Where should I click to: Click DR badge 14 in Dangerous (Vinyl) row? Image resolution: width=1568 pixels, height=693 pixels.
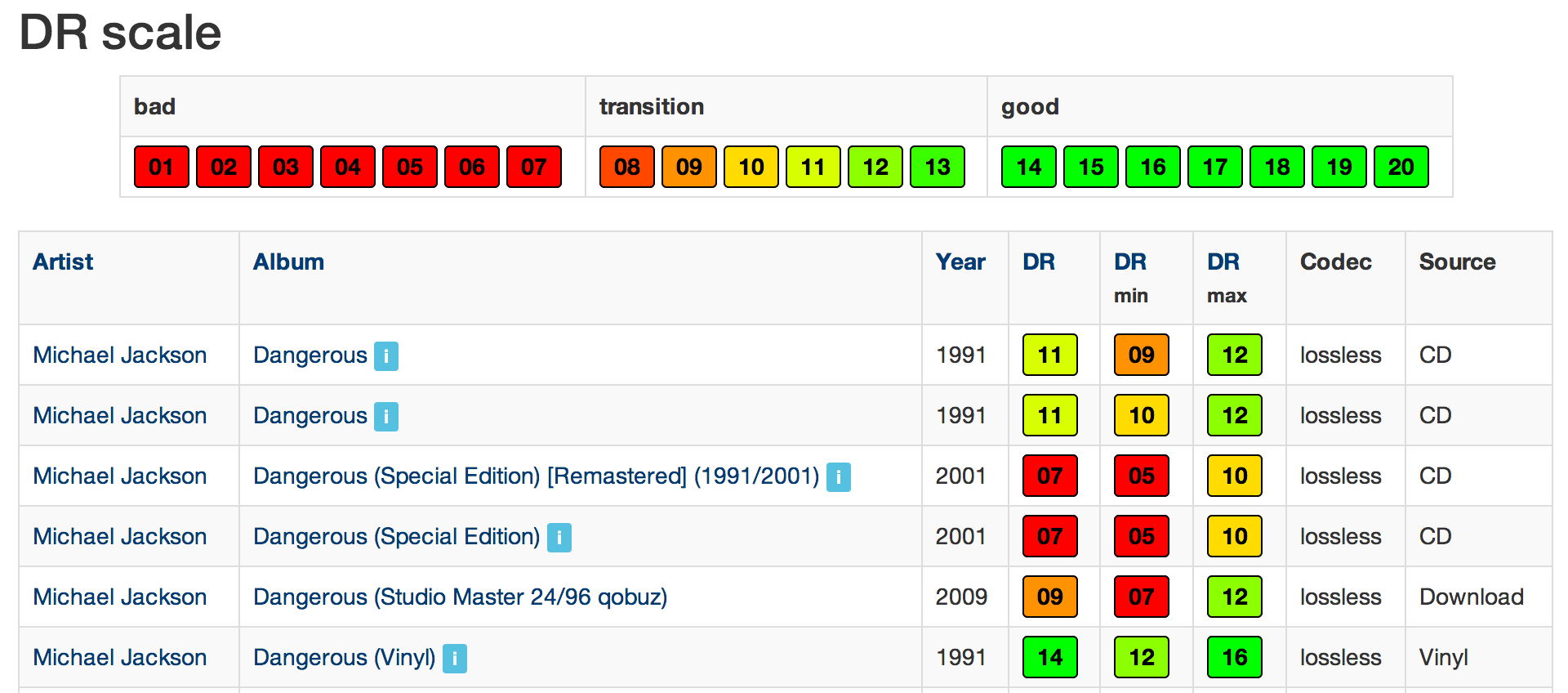[1049, 657]
